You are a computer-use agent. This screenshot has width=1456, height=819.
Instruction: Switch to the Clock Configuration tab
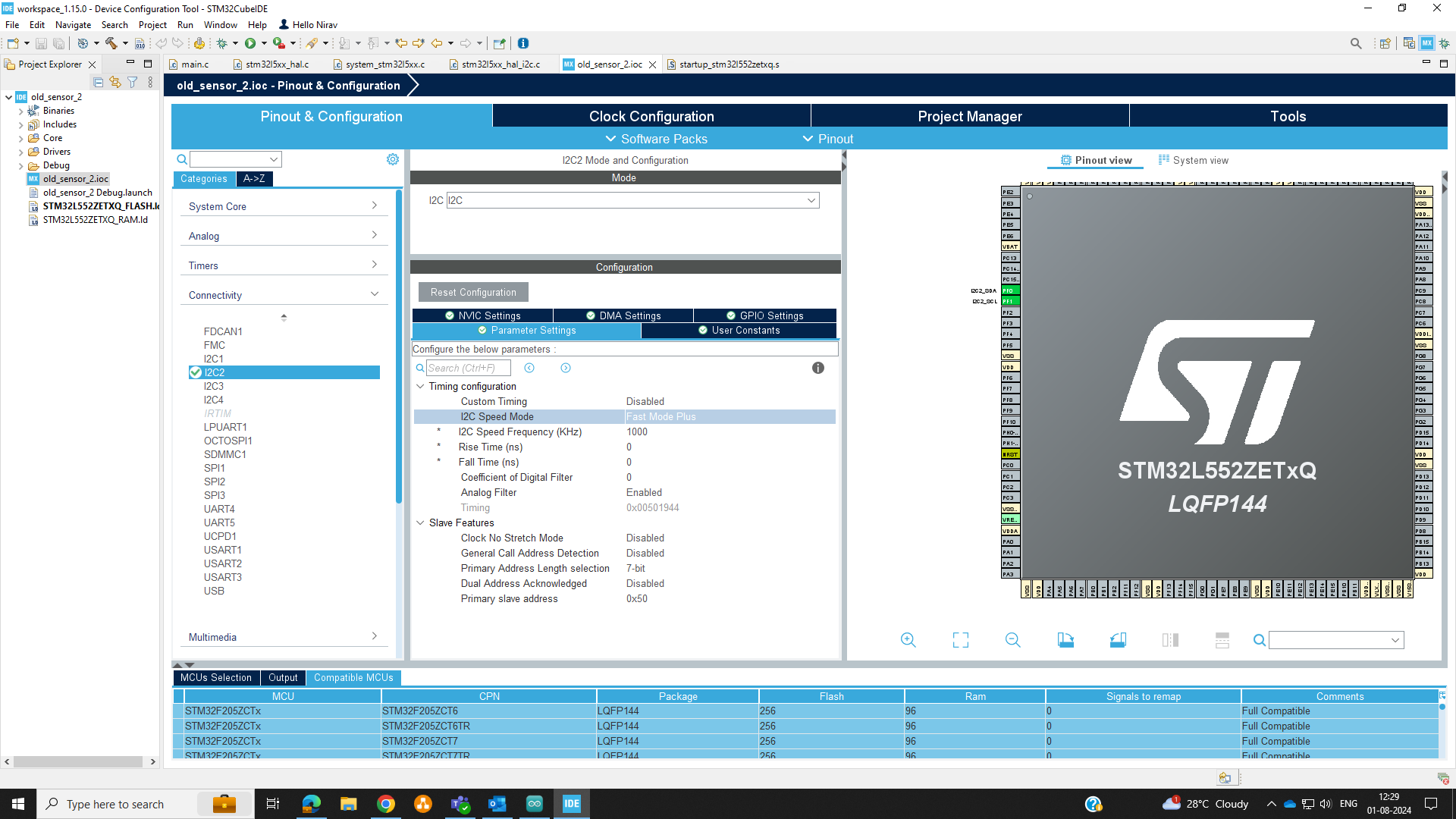[651, 116]
